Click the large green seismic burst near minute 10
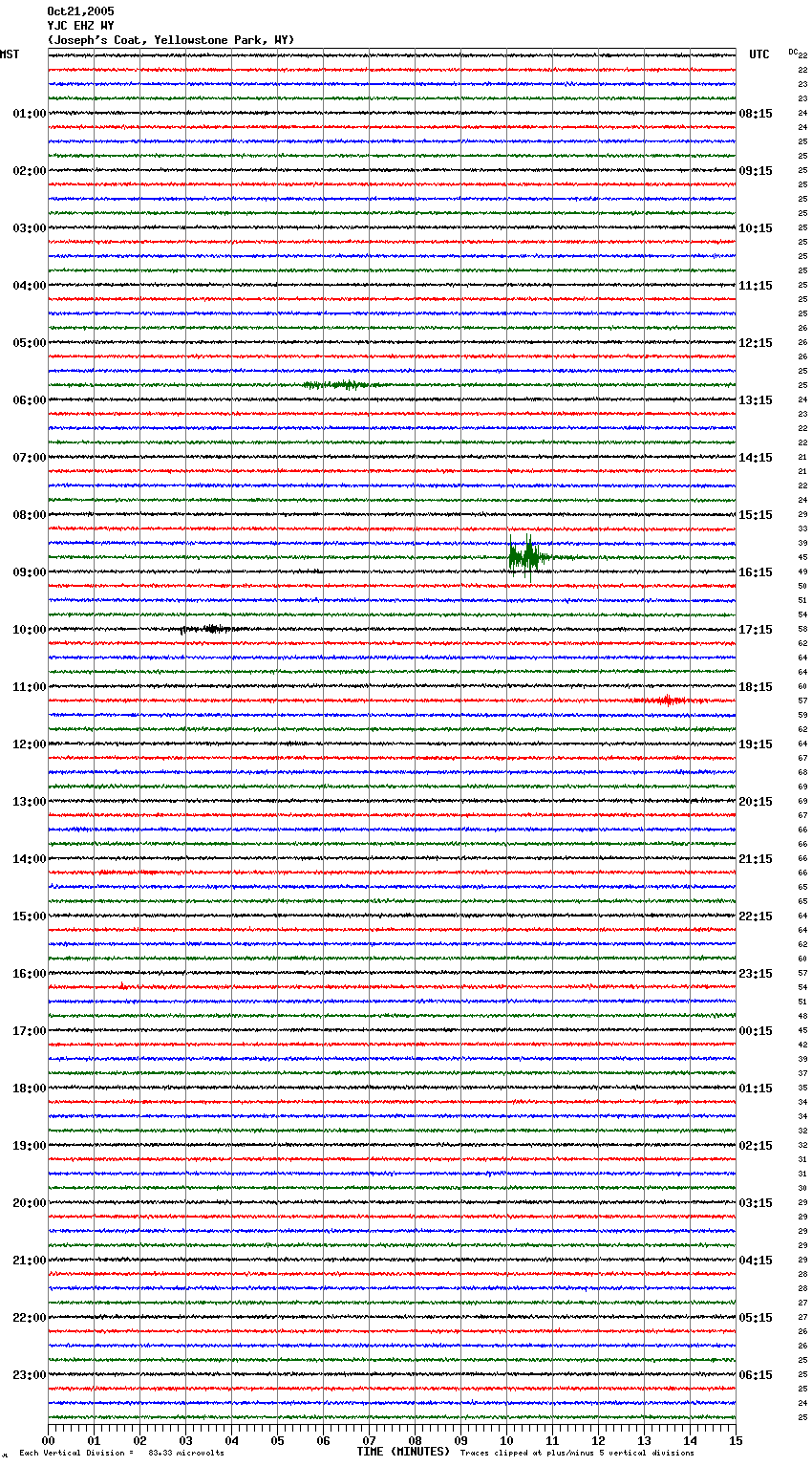The image size is (812, 1466). (x=527, y=556)
